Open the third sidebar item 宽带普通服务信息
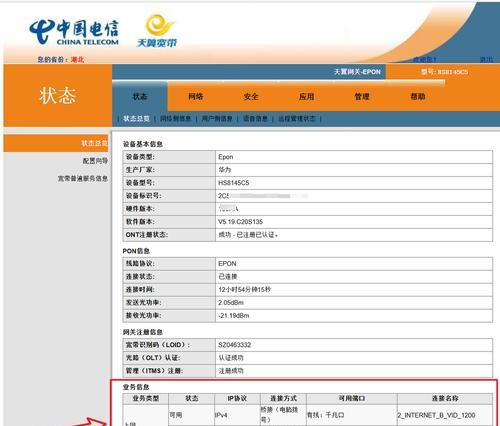This screenshot has height=426, width=500. [83, 179]
